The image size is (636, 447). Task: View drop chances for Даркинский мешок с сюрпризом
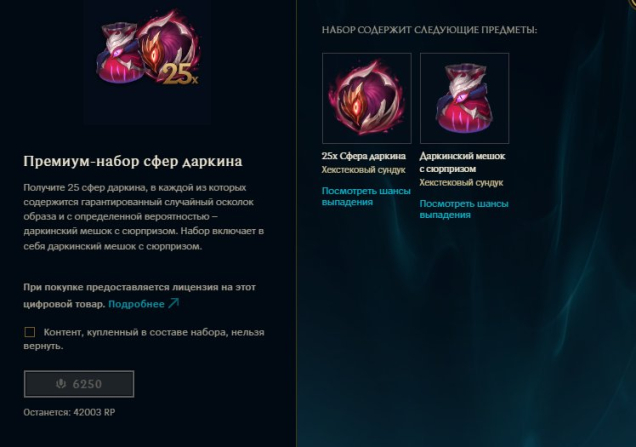[x=464, y=209]
